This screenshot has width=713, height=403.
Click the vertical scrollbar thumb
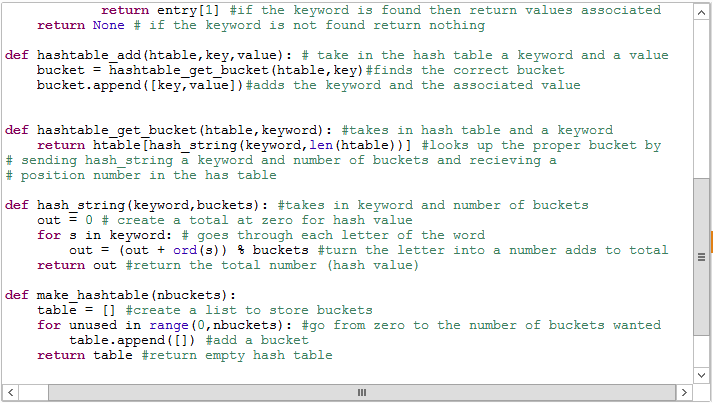pyautogui.click(x=700, y=257)
